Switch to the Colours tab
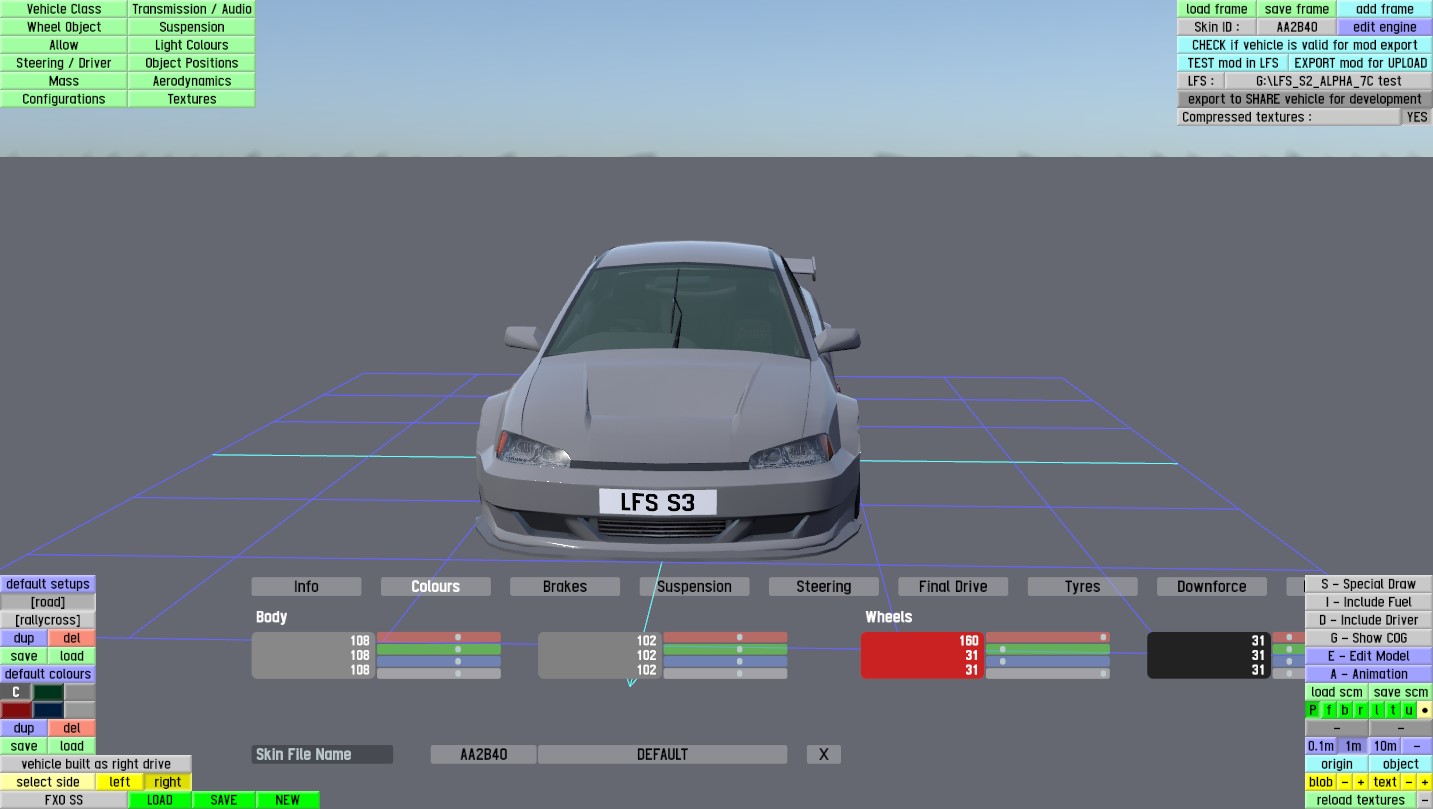The image size is (1433, 809). (x=436, y=587)
